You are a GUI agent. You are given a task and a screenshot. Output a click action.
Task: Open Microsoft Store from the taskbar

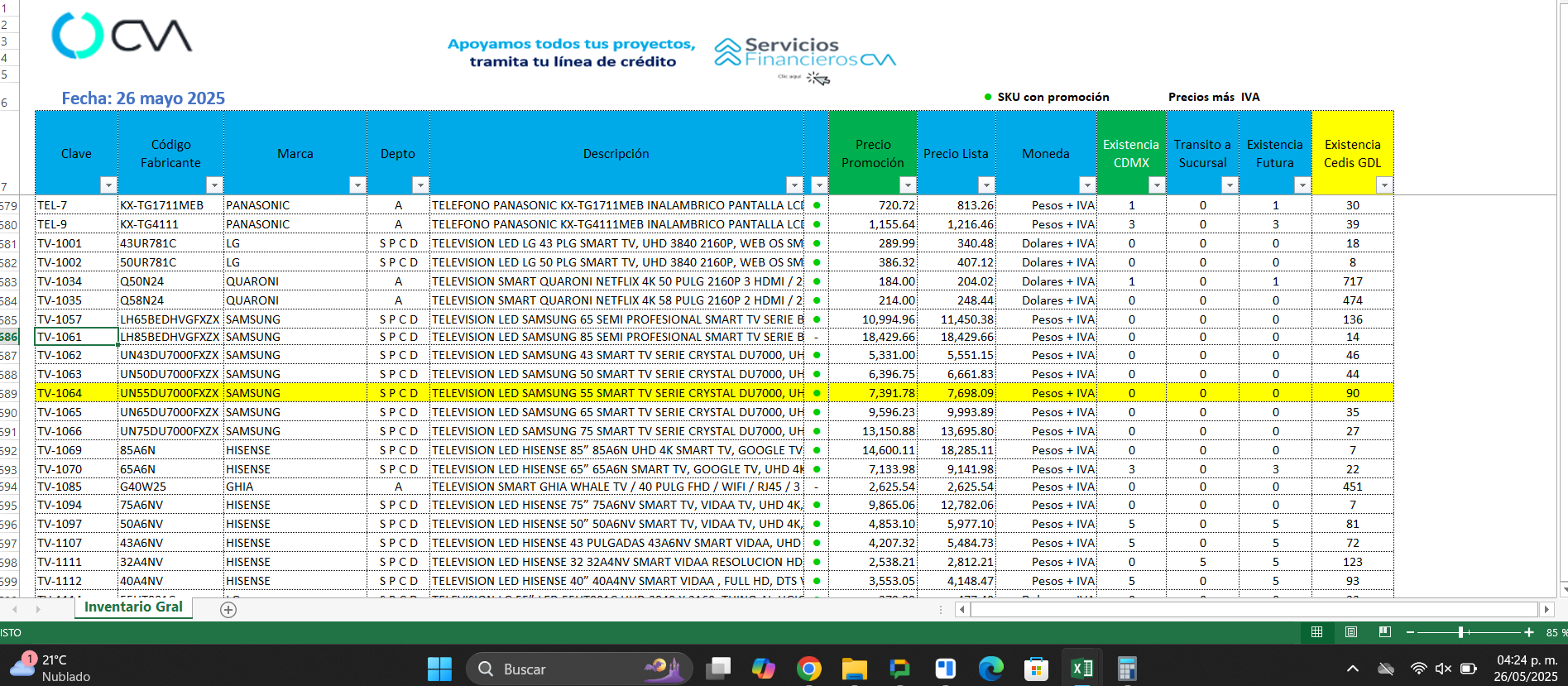click(1036, 669)
